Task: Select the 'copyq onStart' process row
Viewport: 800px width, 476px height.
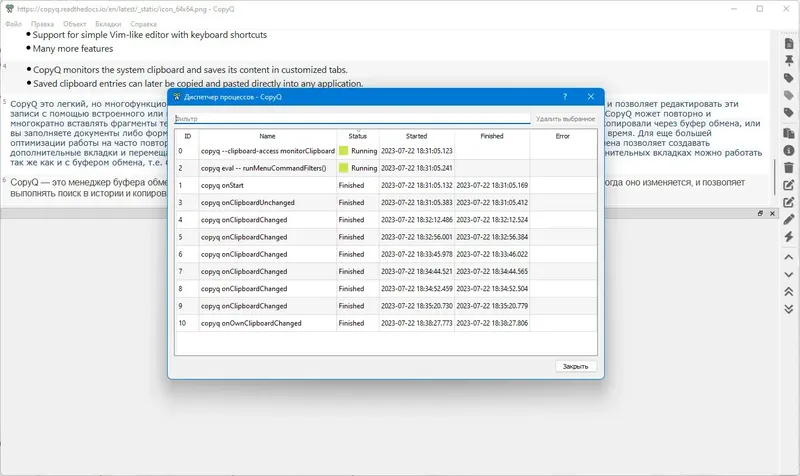Action: pyautogui.click(x=386, y=185)
